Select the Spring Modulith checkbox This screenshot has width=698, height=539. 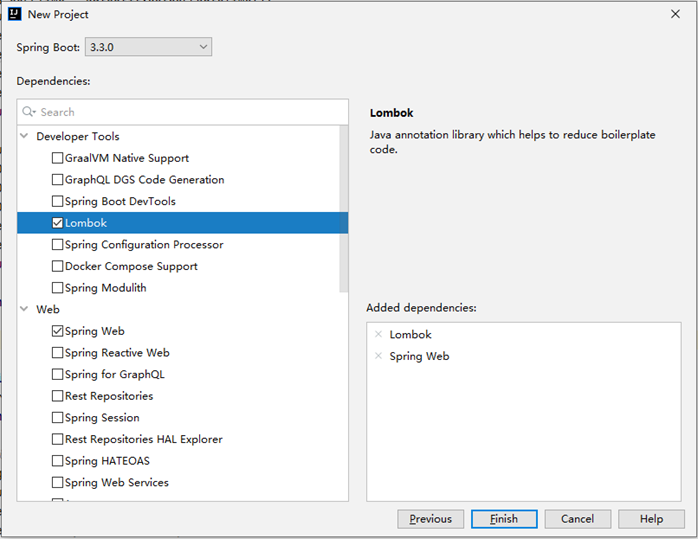pos(57,288)
